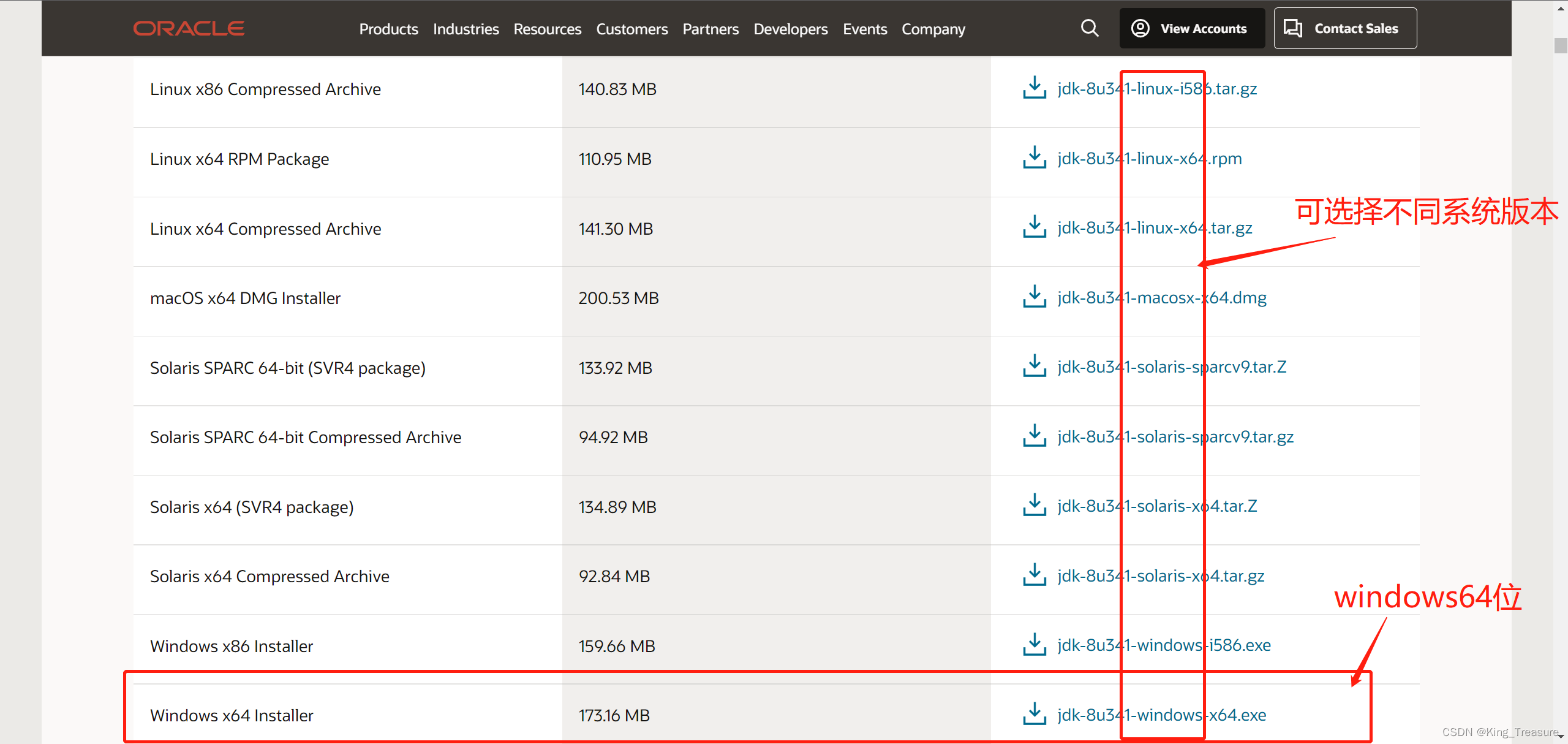The width and height of the screenshot is (1568, 744).
Task: Open the Industries menu
Action: coord(466,29)
